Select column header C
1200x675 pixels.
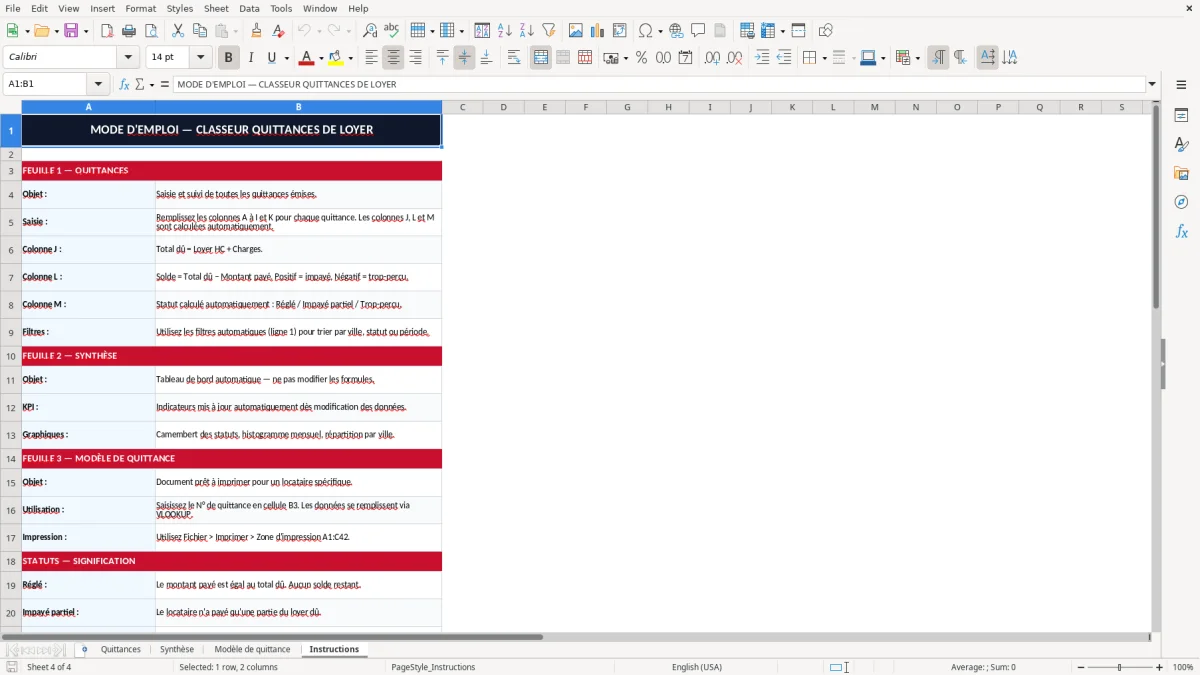click(x=462, y=107)
